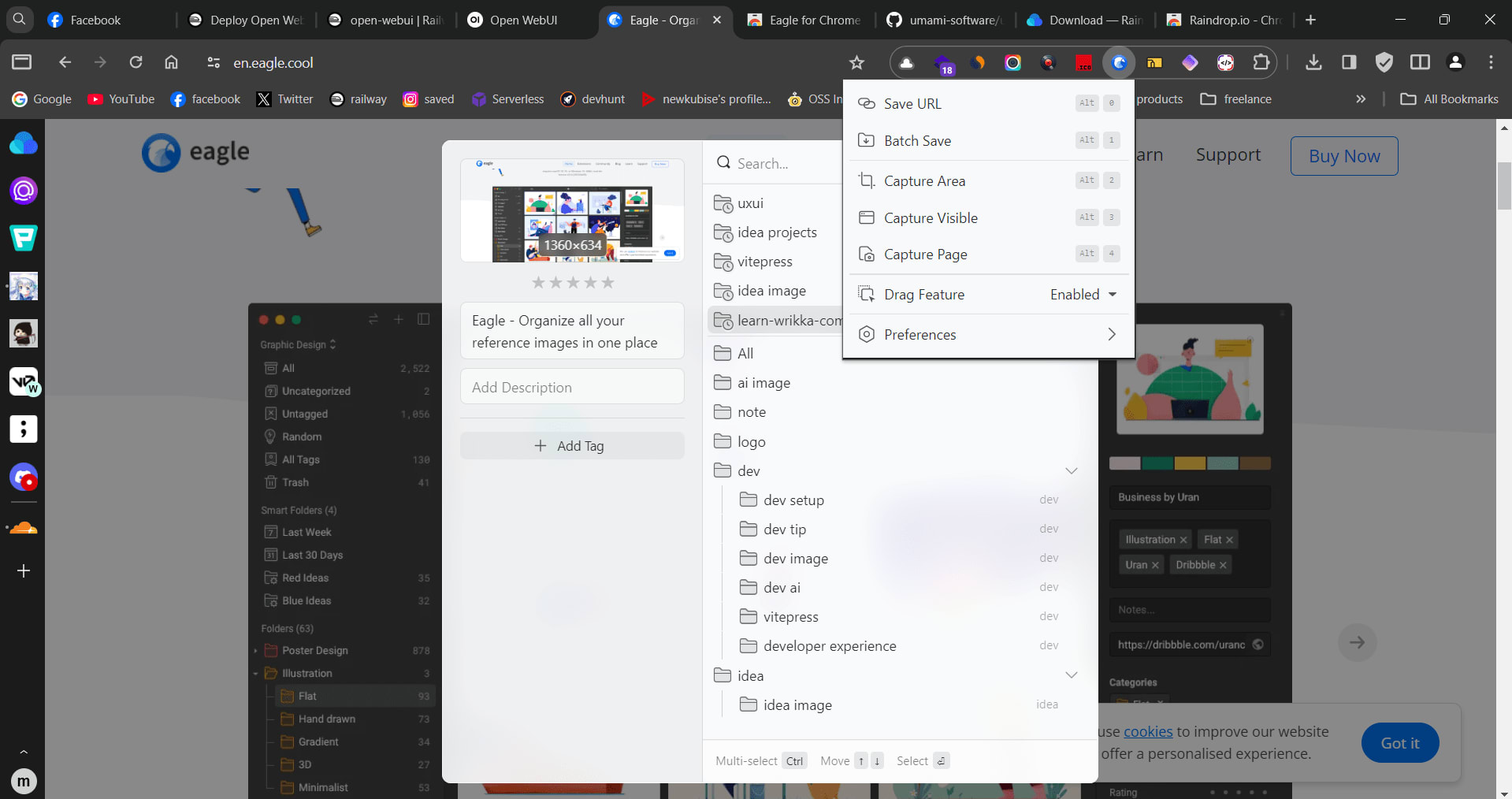Click the search browser icon at top-left
The width and height of the screenshot is (1512, 799).
(x=20, y=20)
